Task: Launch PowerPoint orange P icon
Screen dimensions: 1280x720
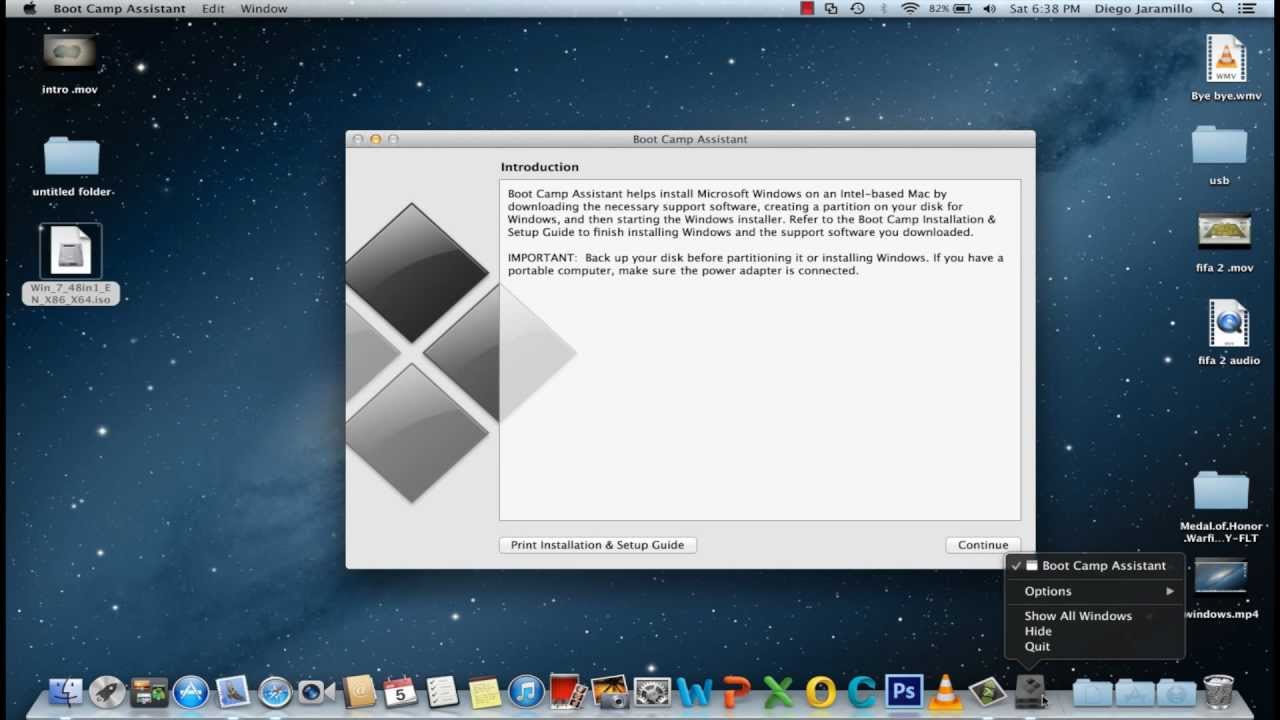Action: (x=737, y=692)
